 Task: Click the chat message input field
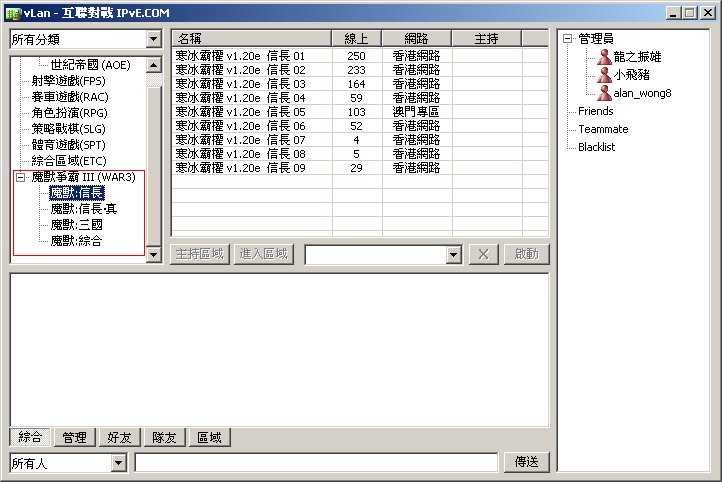coord(316,463)
